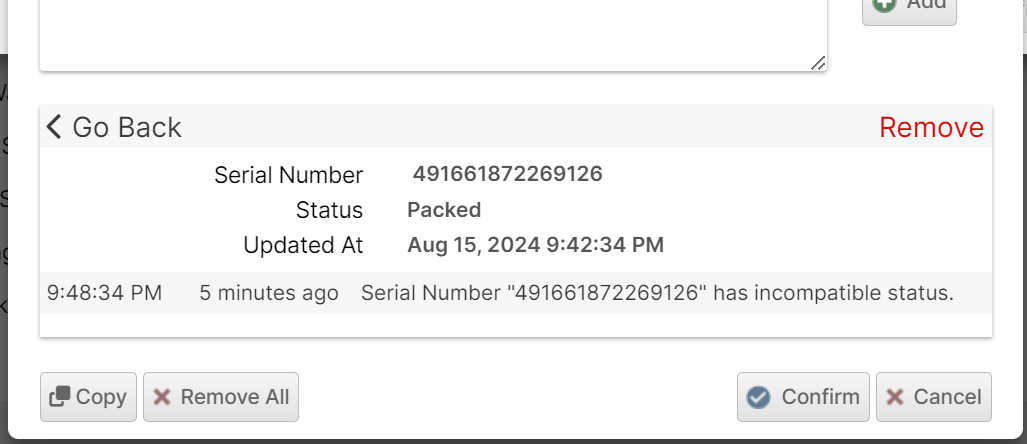Click the Go Back text
This screenshot has width=1027, height=444.
pyautogui.click(x=127, y=127)
